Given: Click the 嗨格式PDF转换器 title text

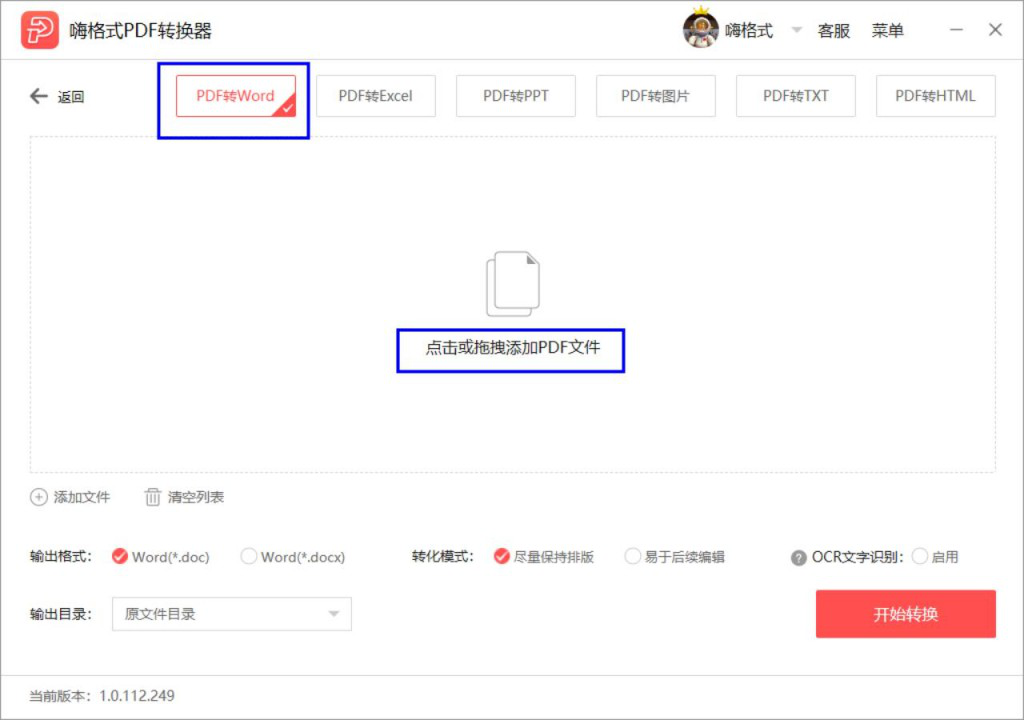Looking at the screenshot, I should [x=140, y=31].
